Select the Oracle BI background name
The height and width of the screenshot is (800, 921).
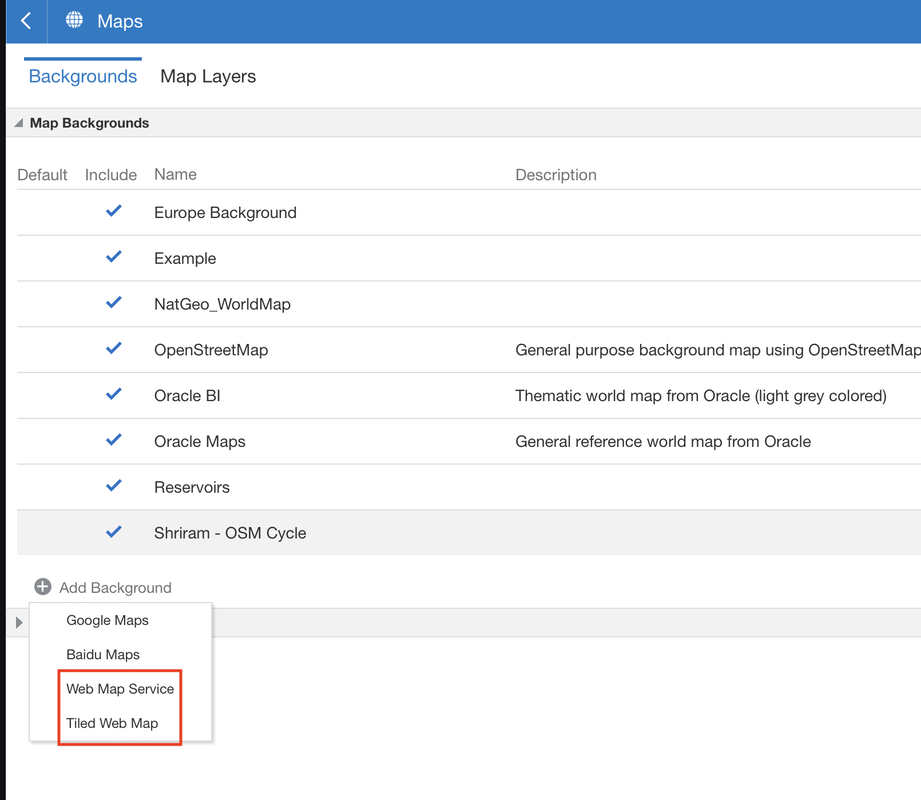(x=187, y=396)
